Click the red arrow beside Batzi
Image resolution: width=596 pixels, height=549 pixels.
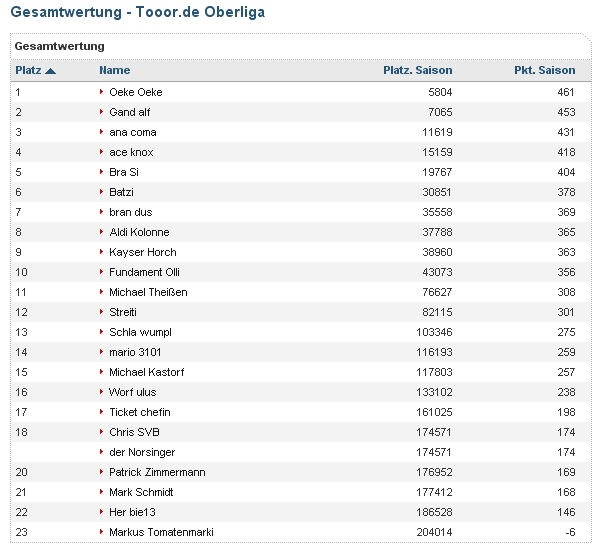[101, 192]
